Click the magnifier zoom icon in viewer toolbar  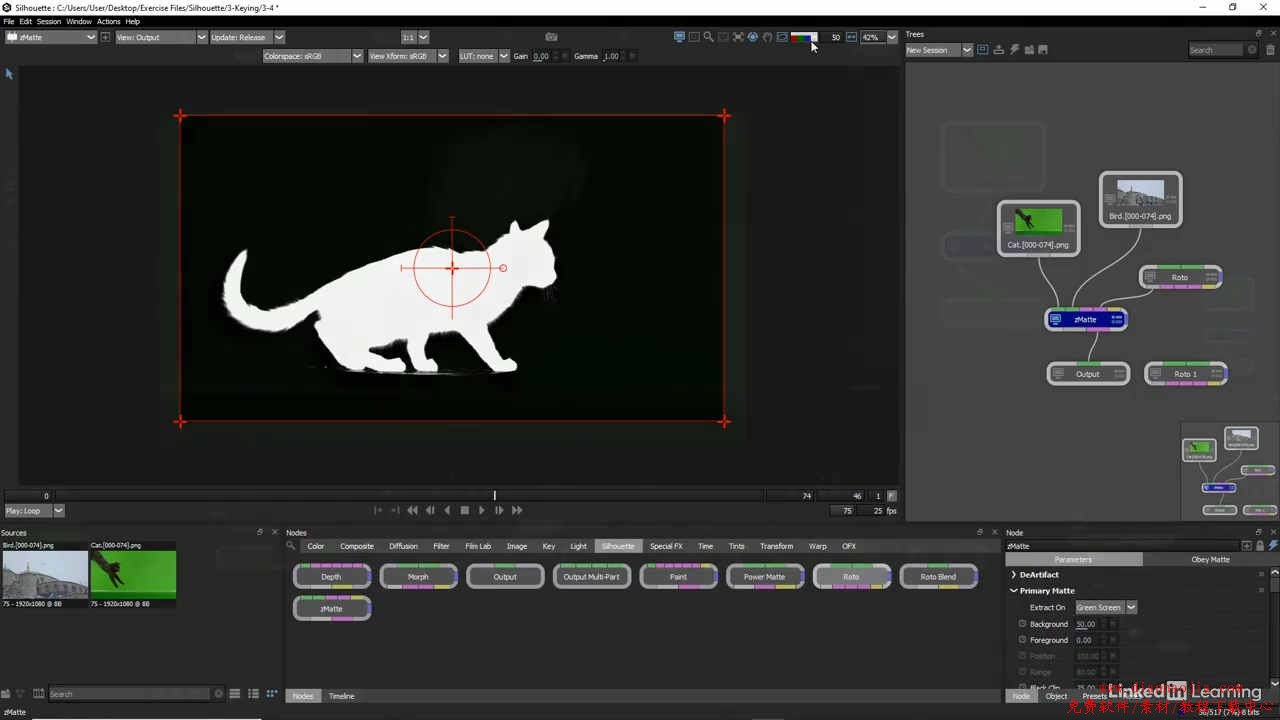click(x=708, y=37)
